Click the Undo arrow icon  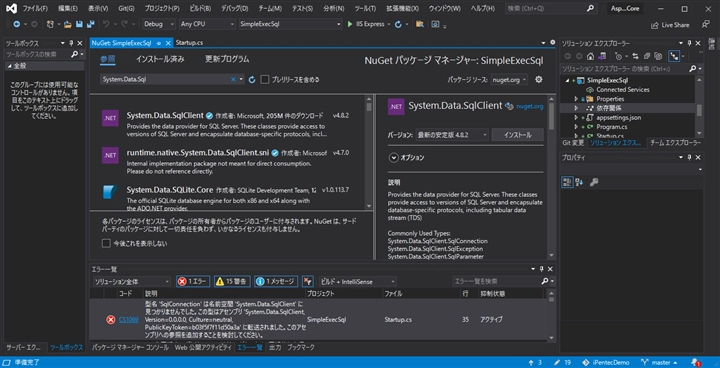tap(106, 24)
